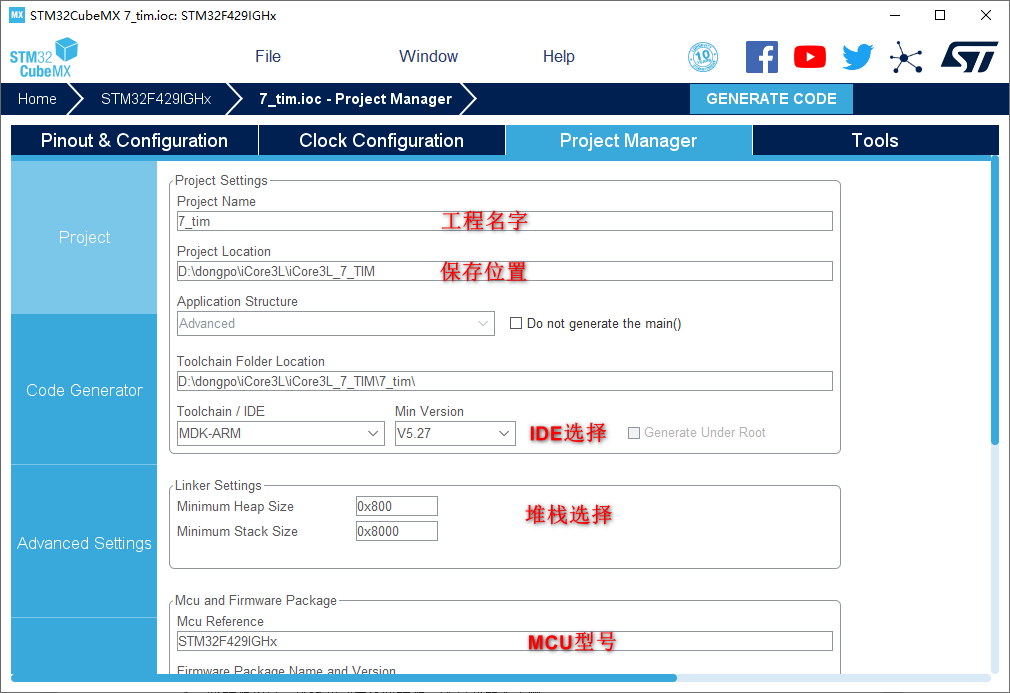
Task: Open the Facebook icon link
Action: click(x=762, y=57)
